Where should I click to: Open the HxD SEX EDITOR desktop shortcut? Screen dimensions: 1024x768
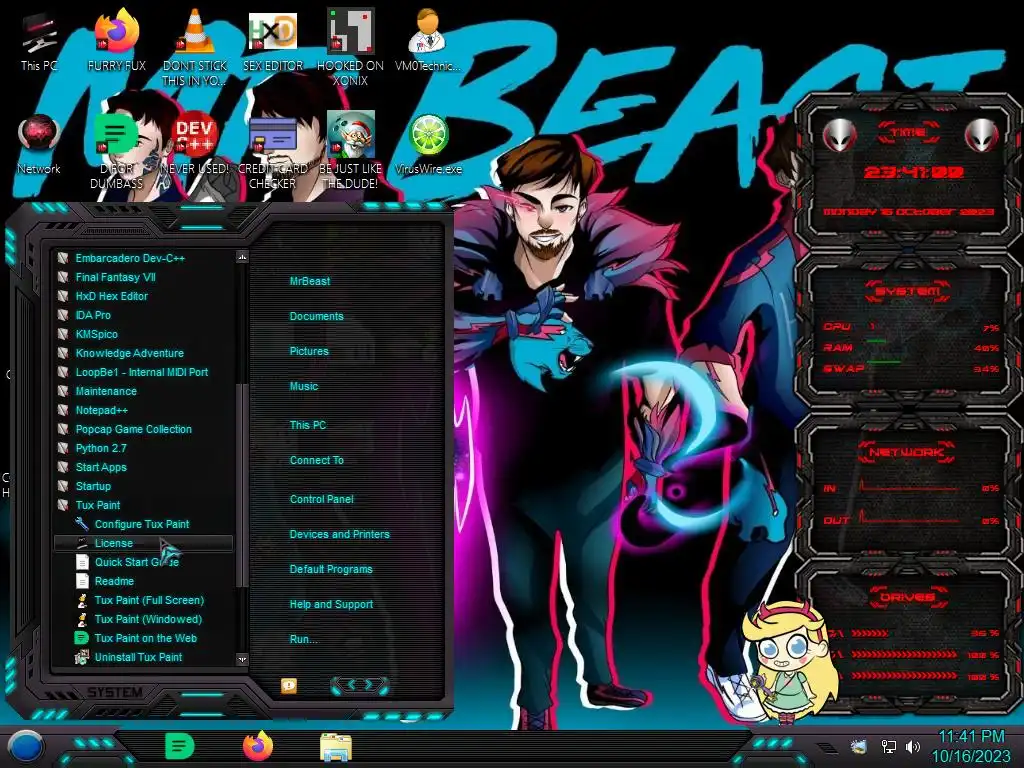click(272, 41)
